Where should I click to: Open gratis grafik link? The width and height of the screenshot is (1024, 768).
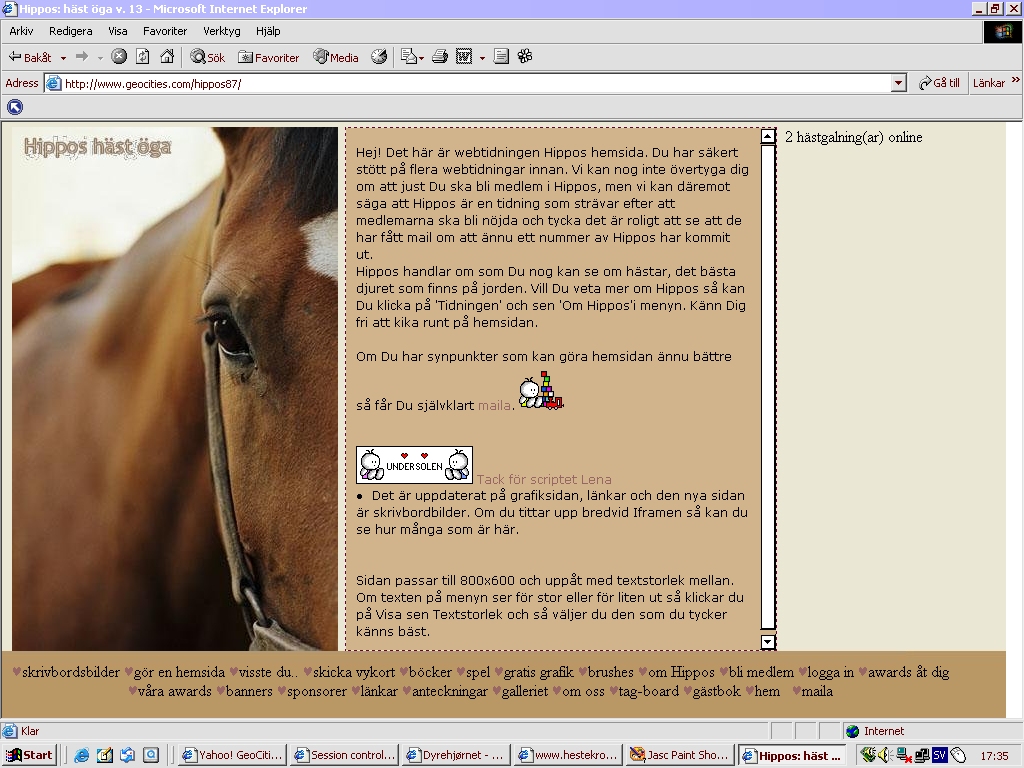coord(538,672)
